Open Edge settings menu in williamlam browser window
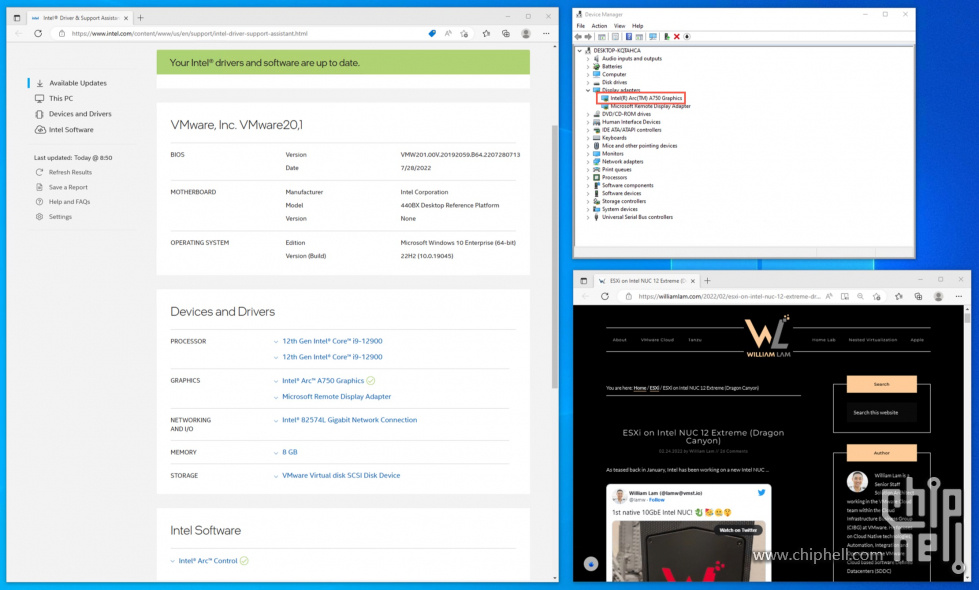 [x=960, y=297]
